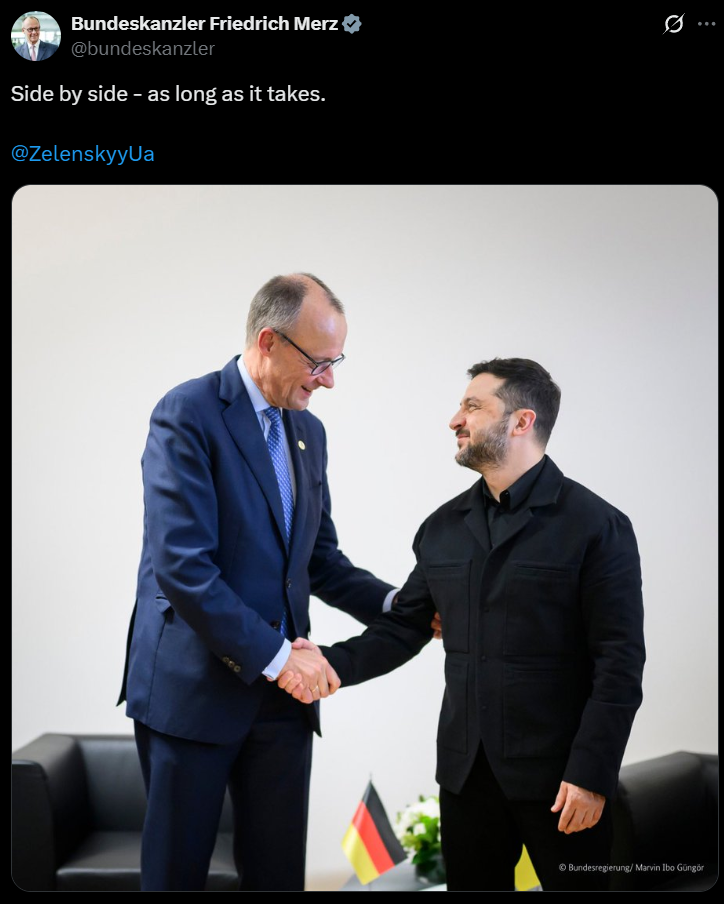
Task: Open the attached handshake photo
Action: pyautogui.click(x=364, y=538)
